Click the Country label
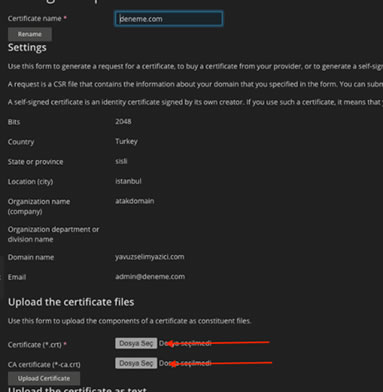 coord(21,142)
